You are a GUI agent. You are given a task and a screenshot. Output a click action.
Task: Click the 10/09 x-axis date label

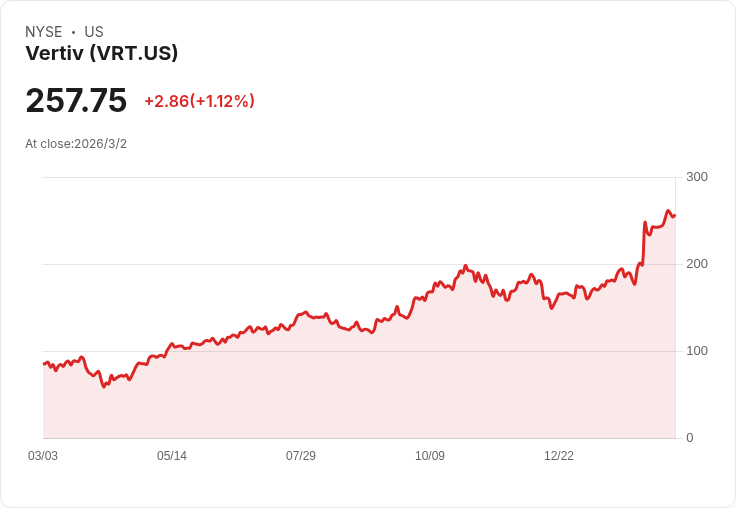pos(430,456)
